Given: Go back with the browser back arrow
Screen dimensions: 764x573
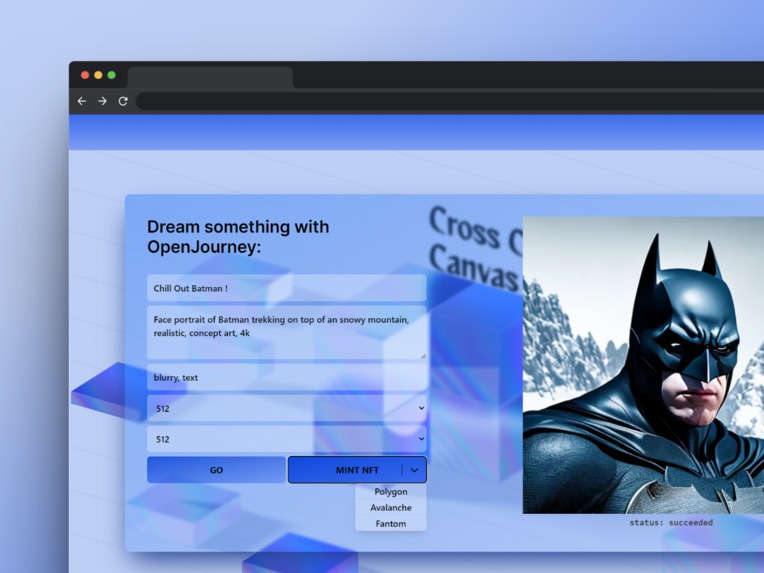Looking at the screenshot, I should (x=81, y=101).
